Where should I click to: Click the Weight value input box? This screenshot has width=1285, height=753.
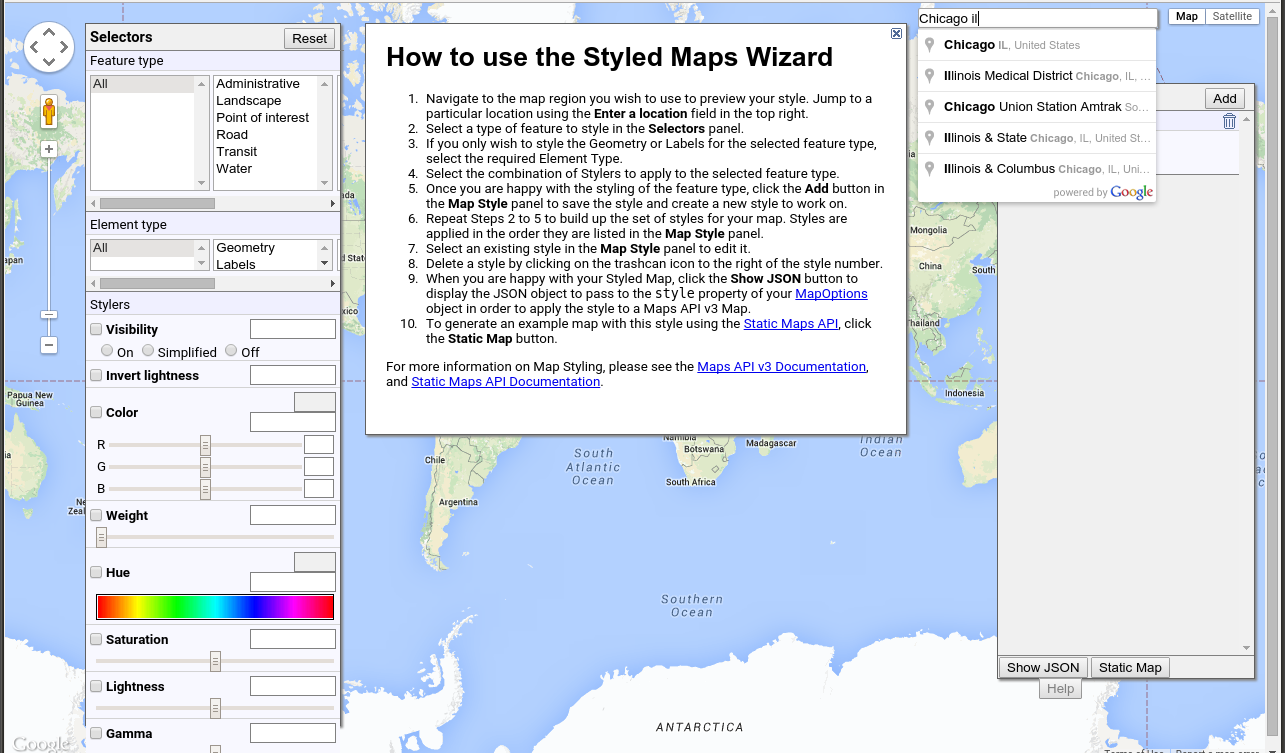pos(293,515)
